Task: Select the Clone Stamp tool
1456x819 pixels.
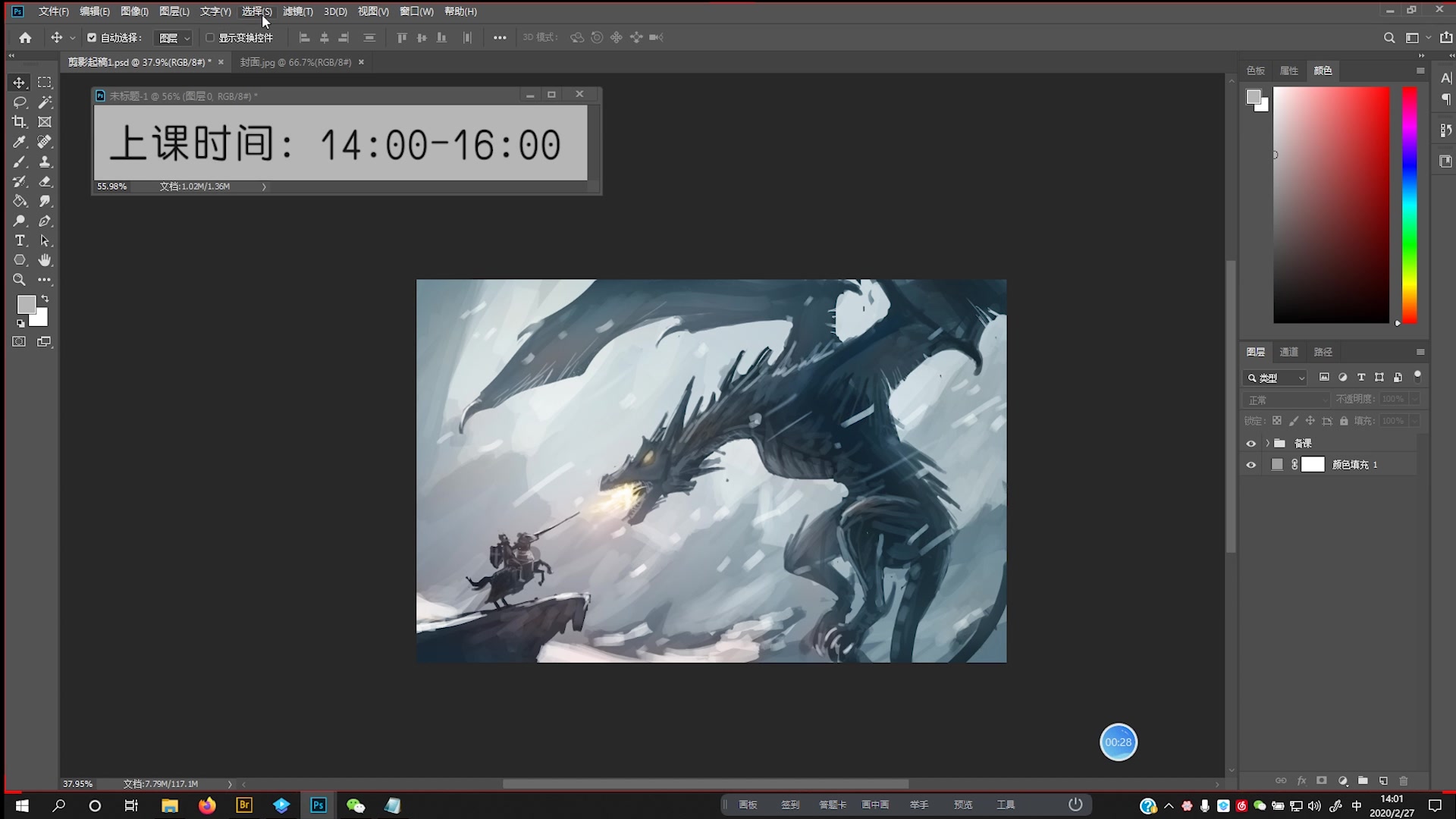Action: point(45,162)
